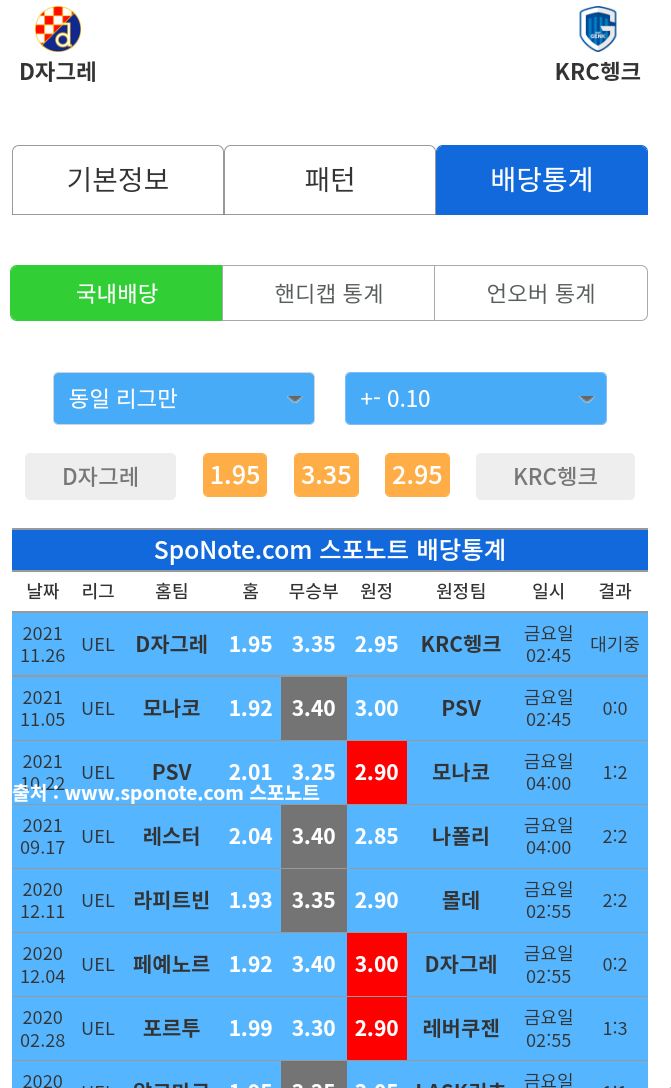The width and height of the screenshot is (671, 1088).
Task: Open the 동일 리그만 league filter dropdown
Action: [x=184, y=399]
